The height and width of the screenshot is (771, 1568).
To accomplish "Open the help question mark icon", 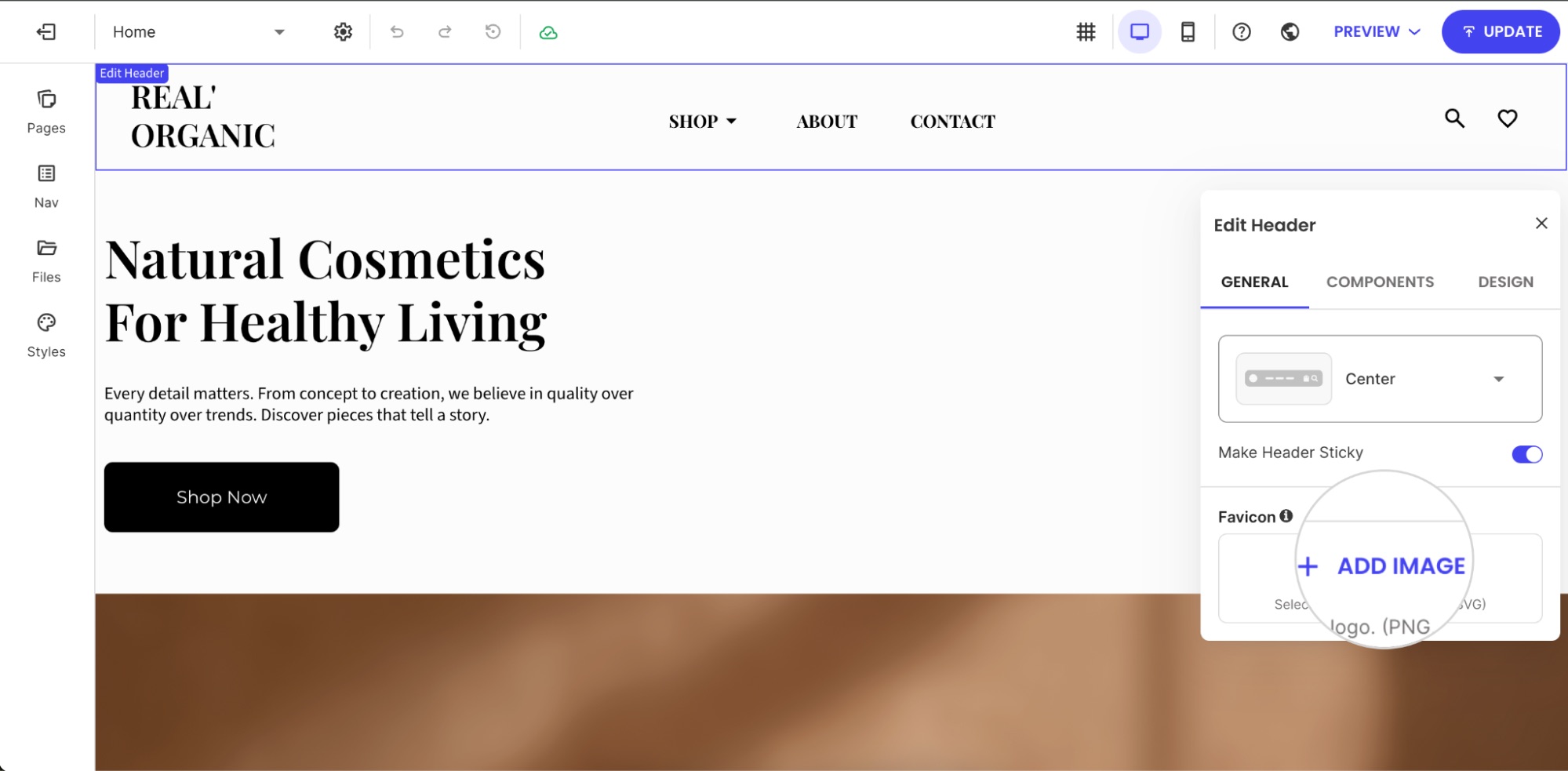I will [x=1241, y=32].
